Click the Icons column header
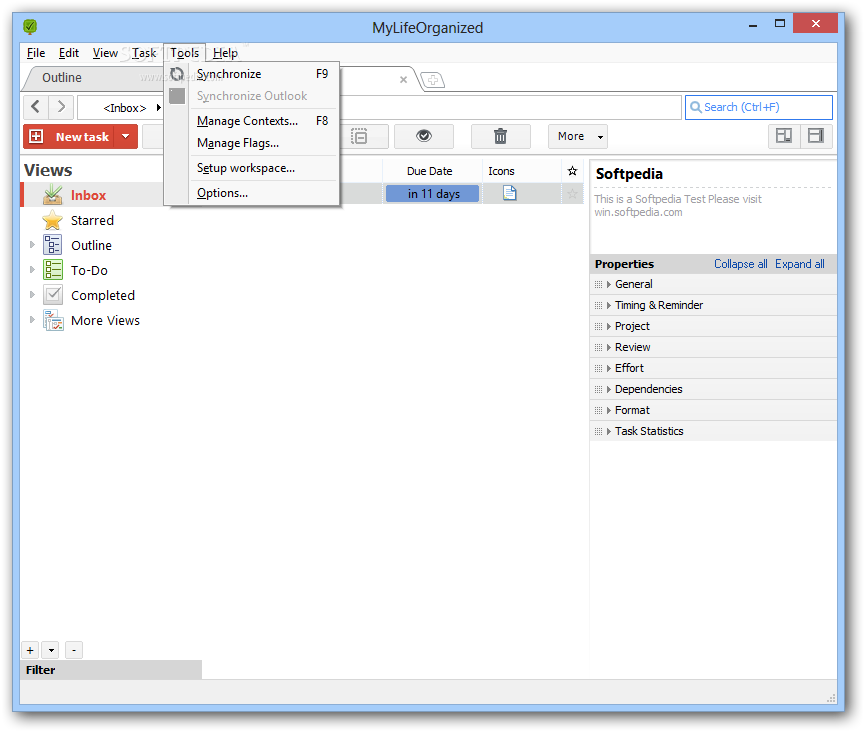The height and width of the screenshot is (732, 865). (501, 171)
